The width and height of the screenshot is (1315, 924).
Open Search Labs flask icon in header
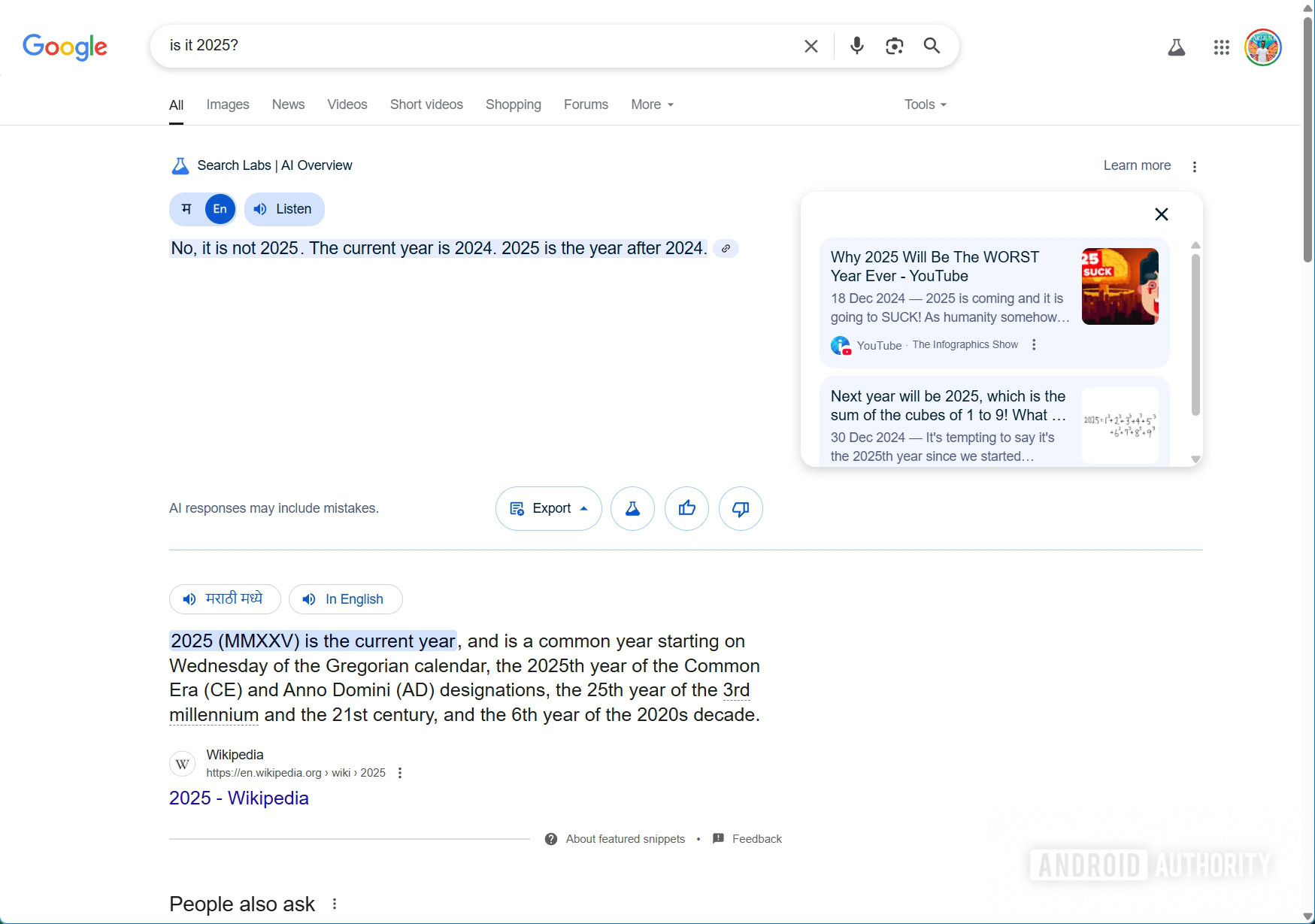pyautogui.click(x=1176, y=47)
